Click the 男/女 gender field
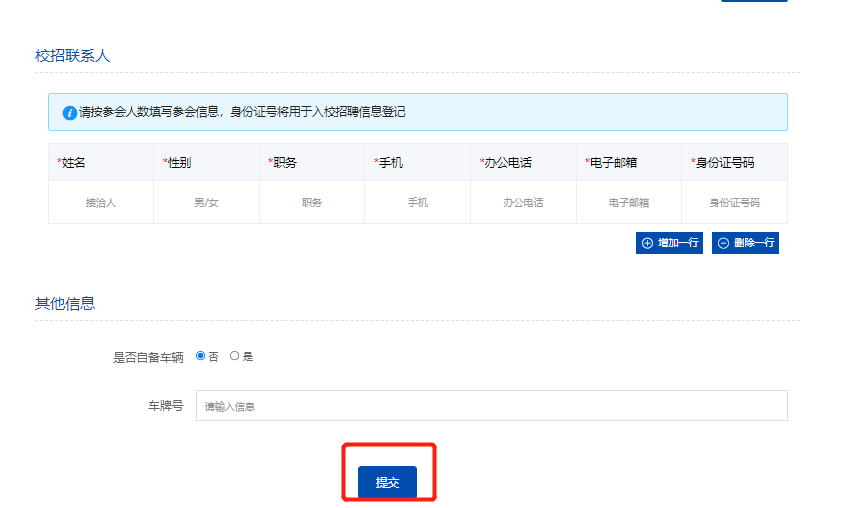 (x=206, y=202)
